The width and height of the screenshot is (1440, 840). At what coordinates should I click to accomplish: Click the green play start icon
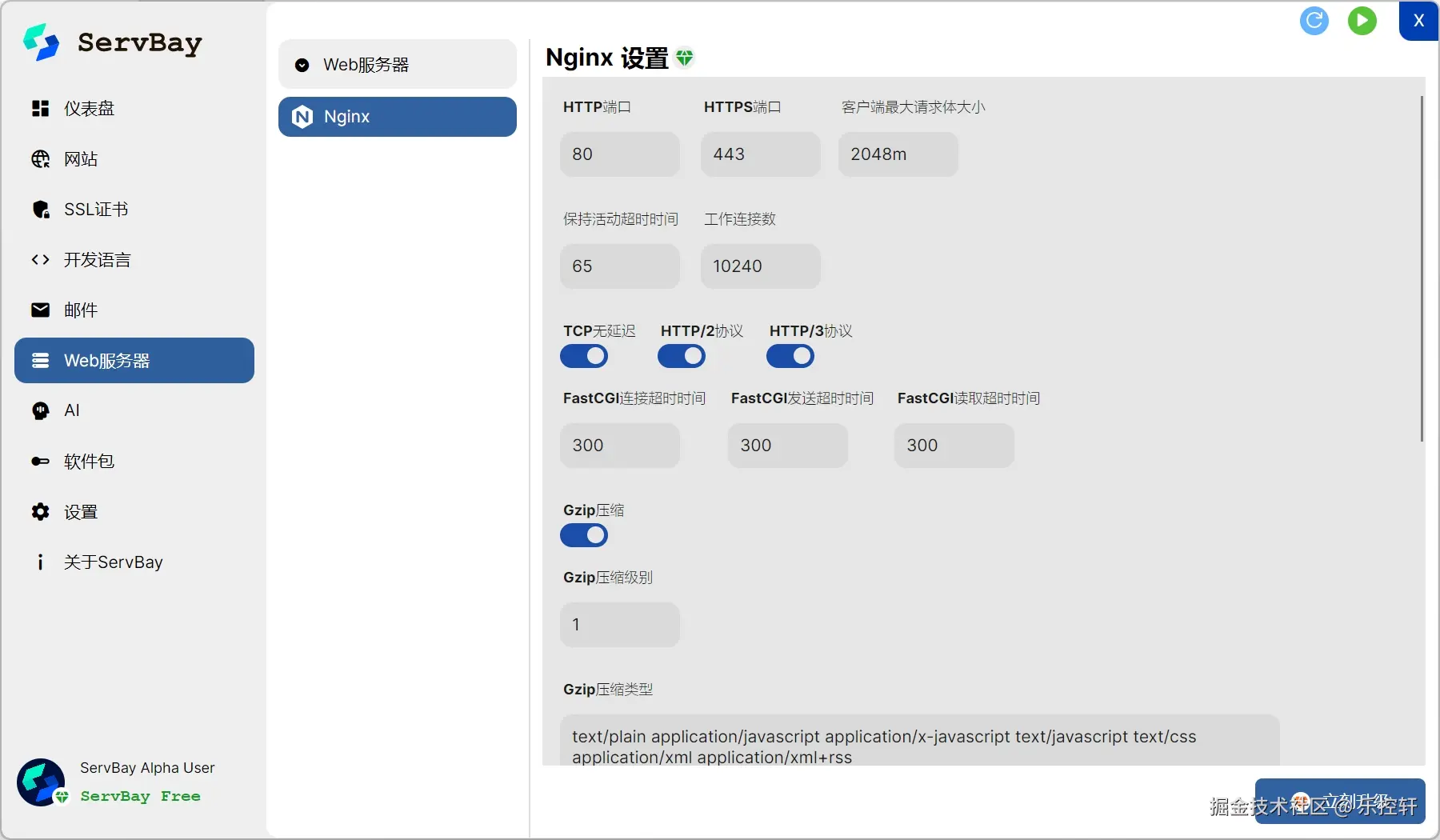tap(1362, 20)
